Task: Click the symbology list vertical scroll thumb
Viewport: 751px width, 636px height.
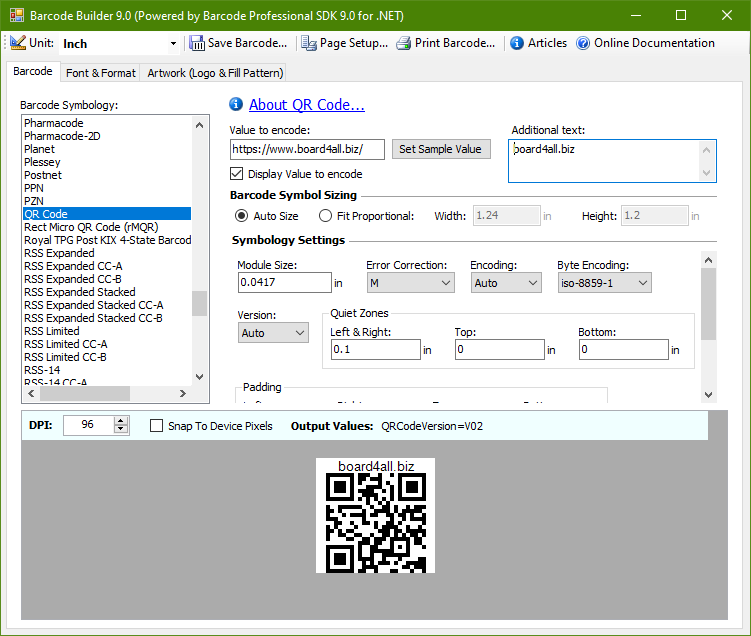Action: coord(200,303)
